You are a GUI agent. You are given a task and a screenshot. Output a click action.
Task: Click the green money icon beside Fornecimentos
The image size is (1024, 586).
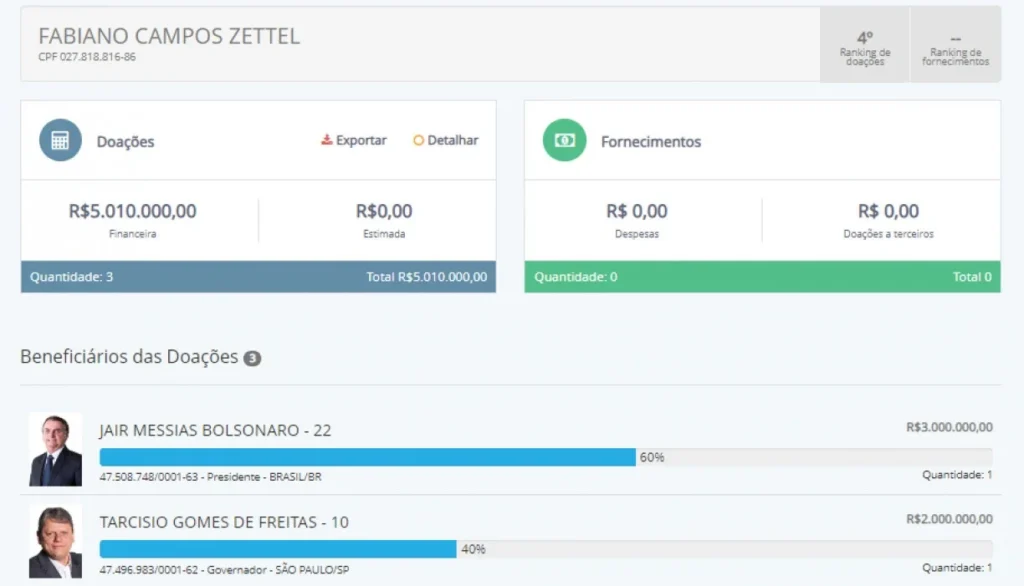tap(564, 141)
